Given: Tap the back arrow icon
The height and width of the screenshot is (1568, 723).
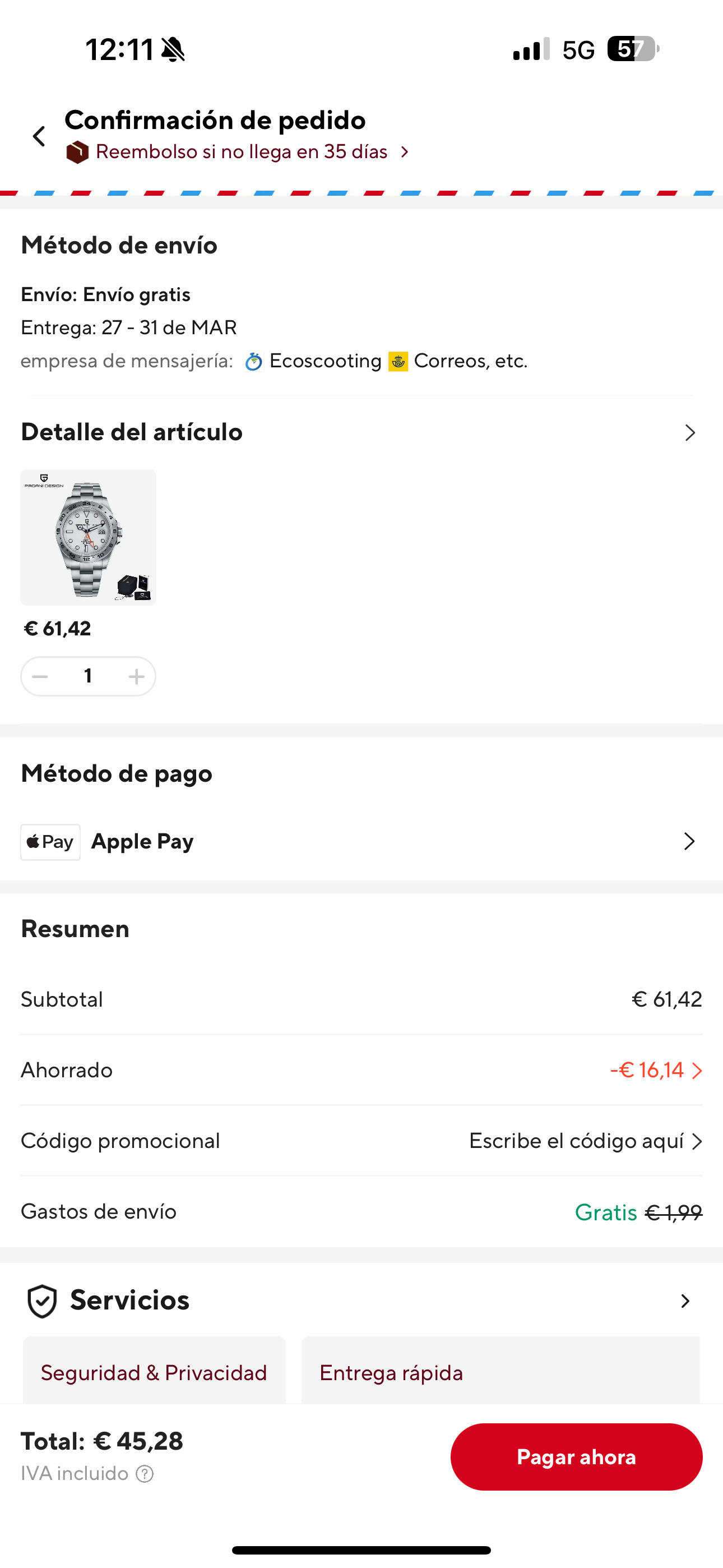Looking at the screenshot, I should [40, 136].
